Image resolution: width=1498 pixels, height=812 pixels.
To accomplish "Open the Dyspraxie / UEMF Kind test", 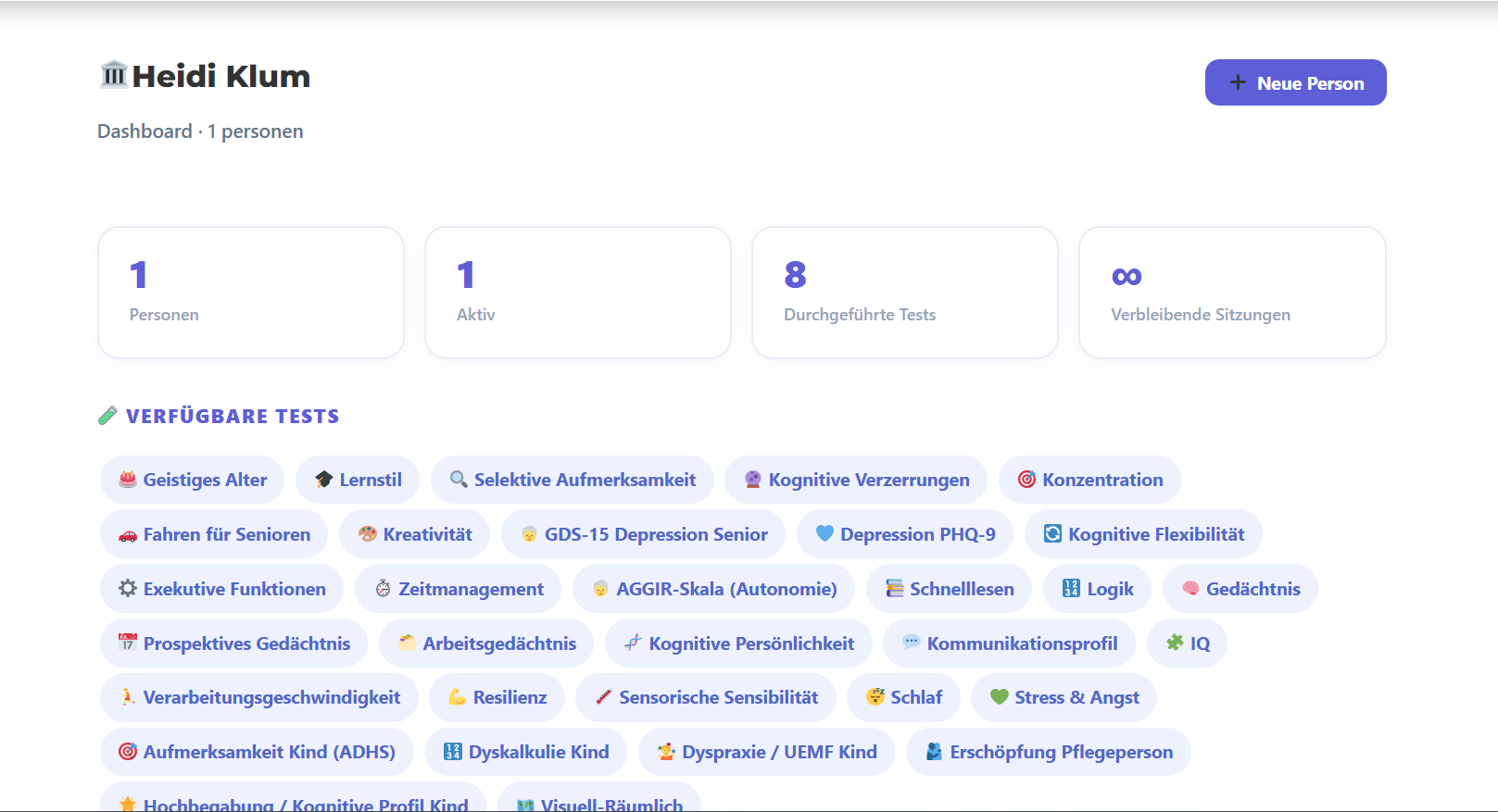I will click(x=766, y=752).
